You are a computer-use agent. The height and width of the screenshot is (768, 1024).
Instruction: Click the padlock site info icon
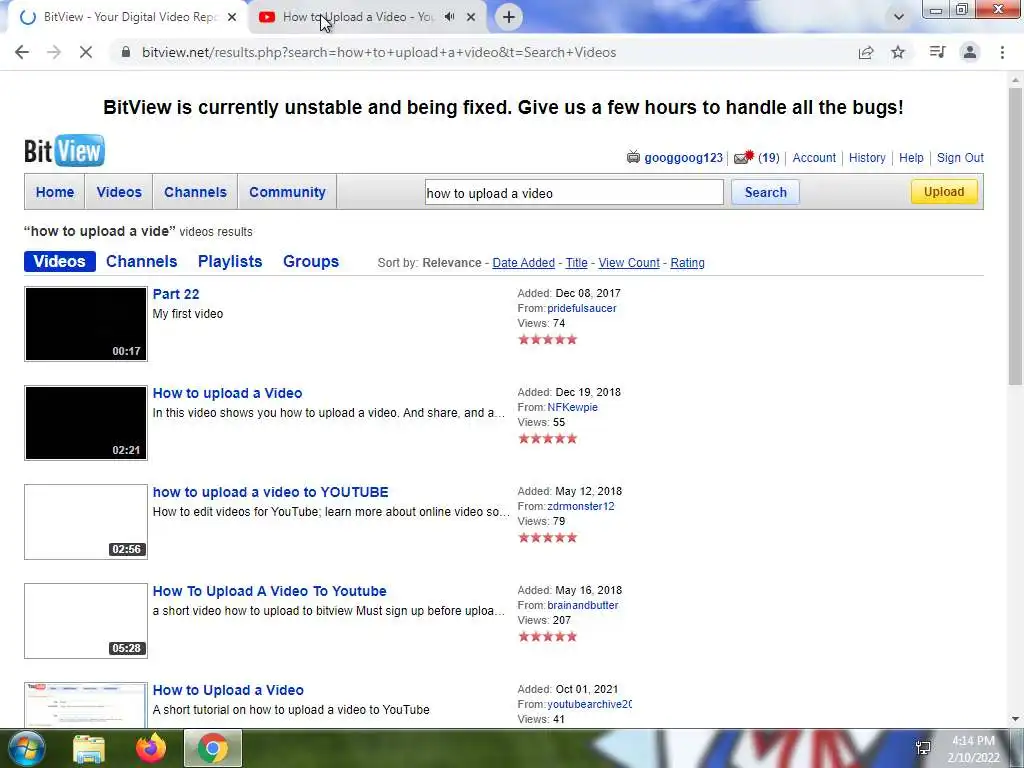126,52
